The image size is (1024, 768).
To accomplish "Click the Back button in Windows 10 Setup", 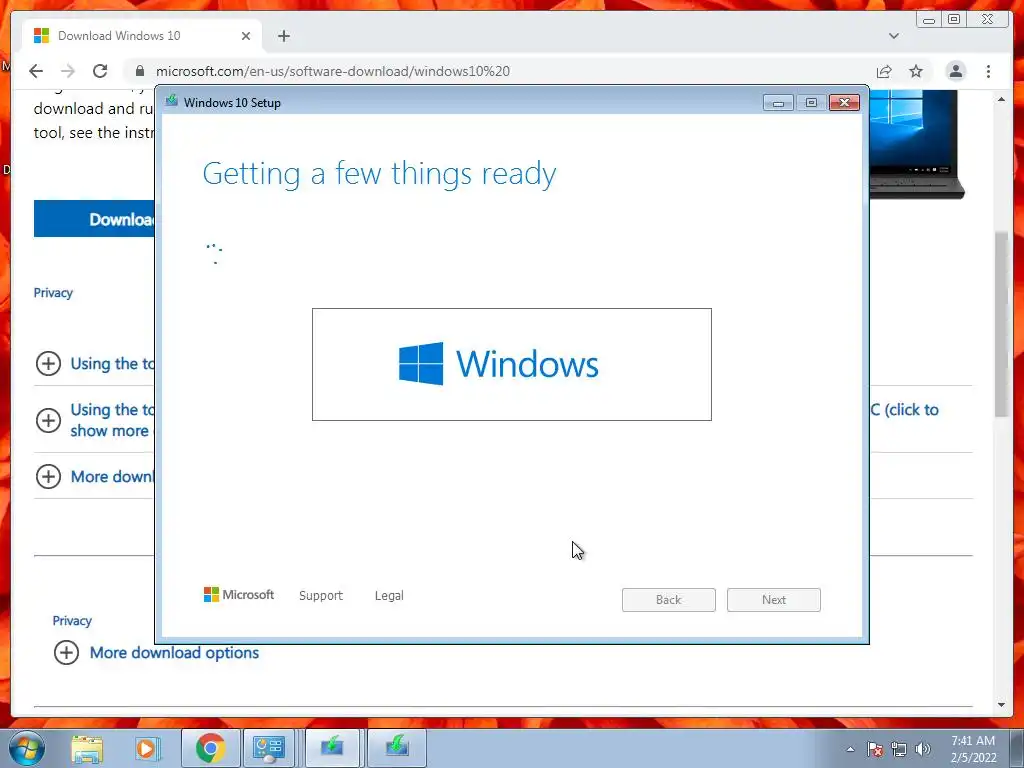I will 668,600.
